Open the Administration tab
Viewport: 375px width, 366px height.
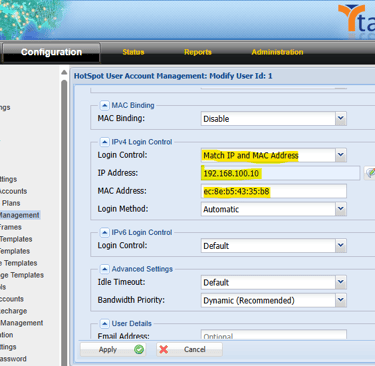pos(277,52)
